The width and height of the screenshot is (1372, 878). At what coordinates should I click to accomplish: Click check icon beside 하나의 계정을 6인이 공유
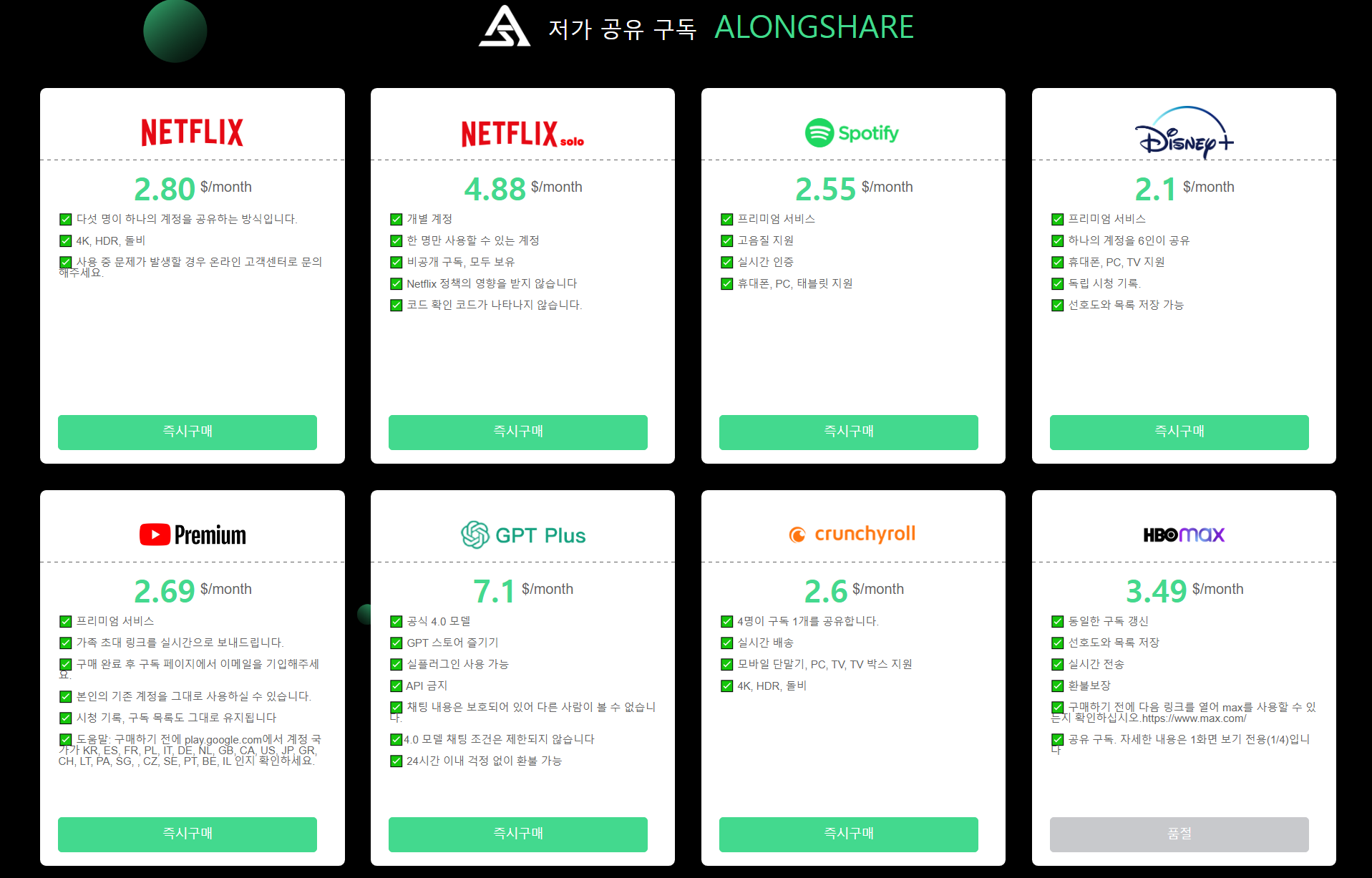tap(1057, 241)
